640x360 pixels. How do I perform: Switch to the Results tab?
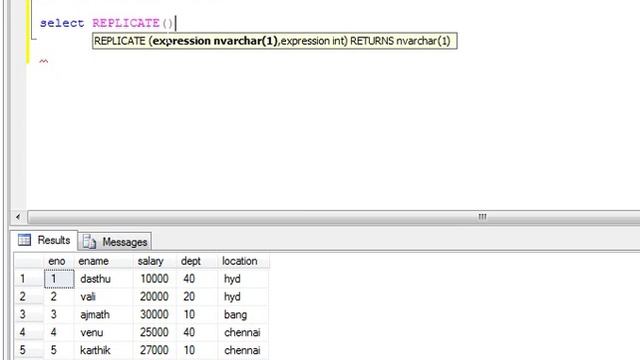(x=44, y=240)
